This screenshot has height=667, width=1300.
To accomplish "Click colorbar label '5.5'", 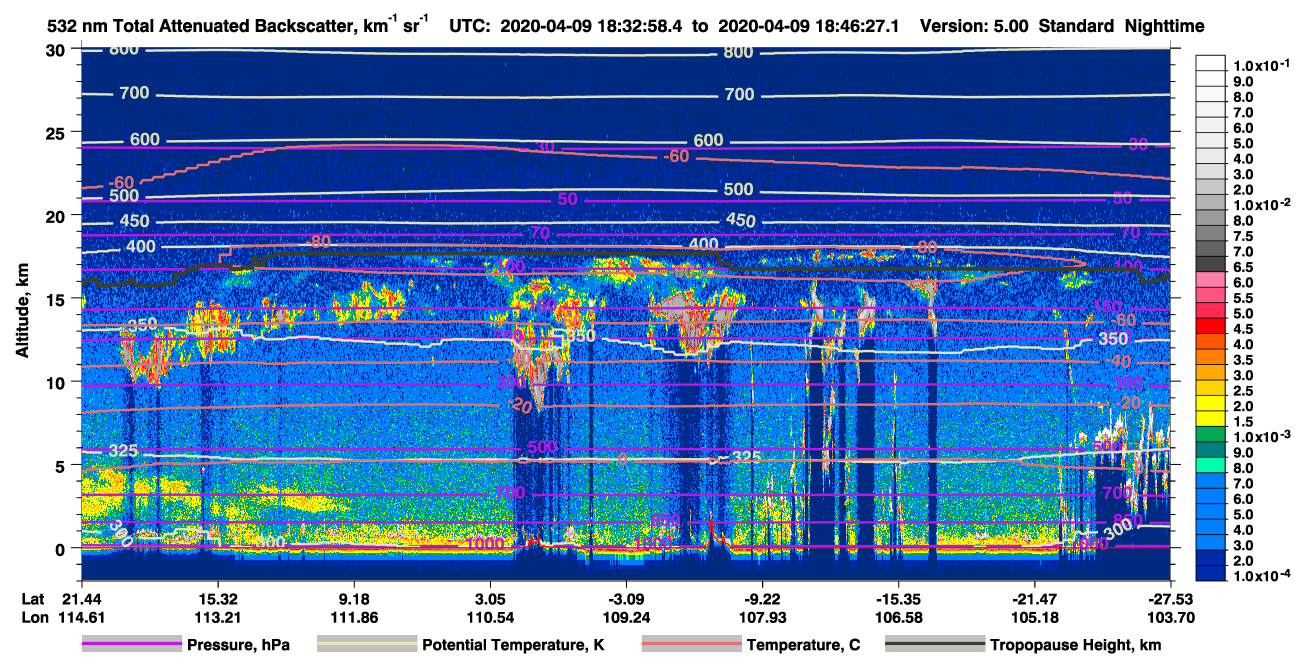I will click(1245, 298).
